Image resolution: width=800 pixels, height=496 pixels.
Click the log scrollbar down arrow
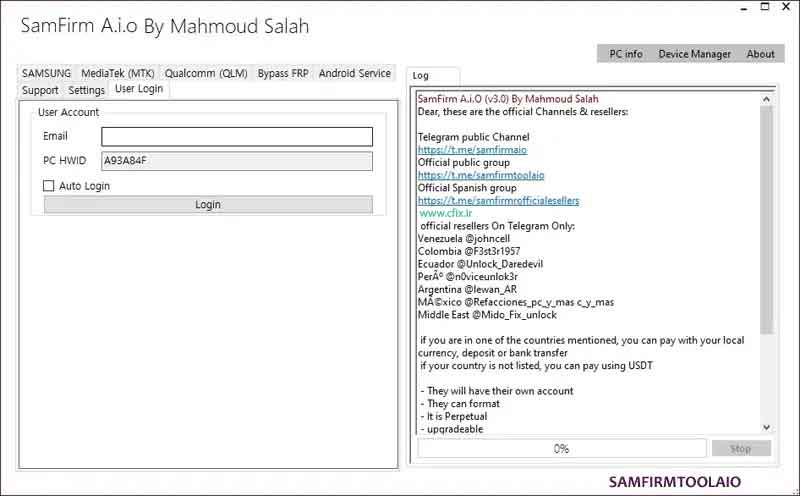click(766, 427)
